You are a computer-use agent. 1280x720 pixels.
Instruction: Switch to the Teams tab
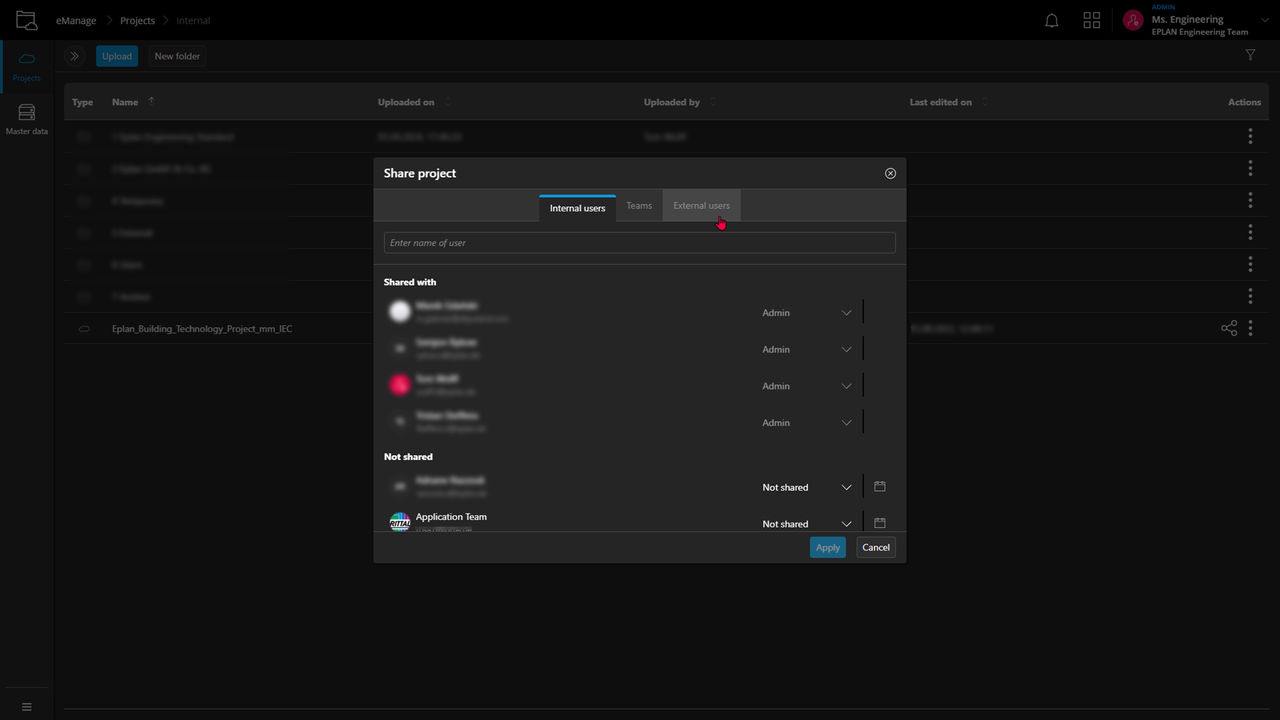click(638, 205)
